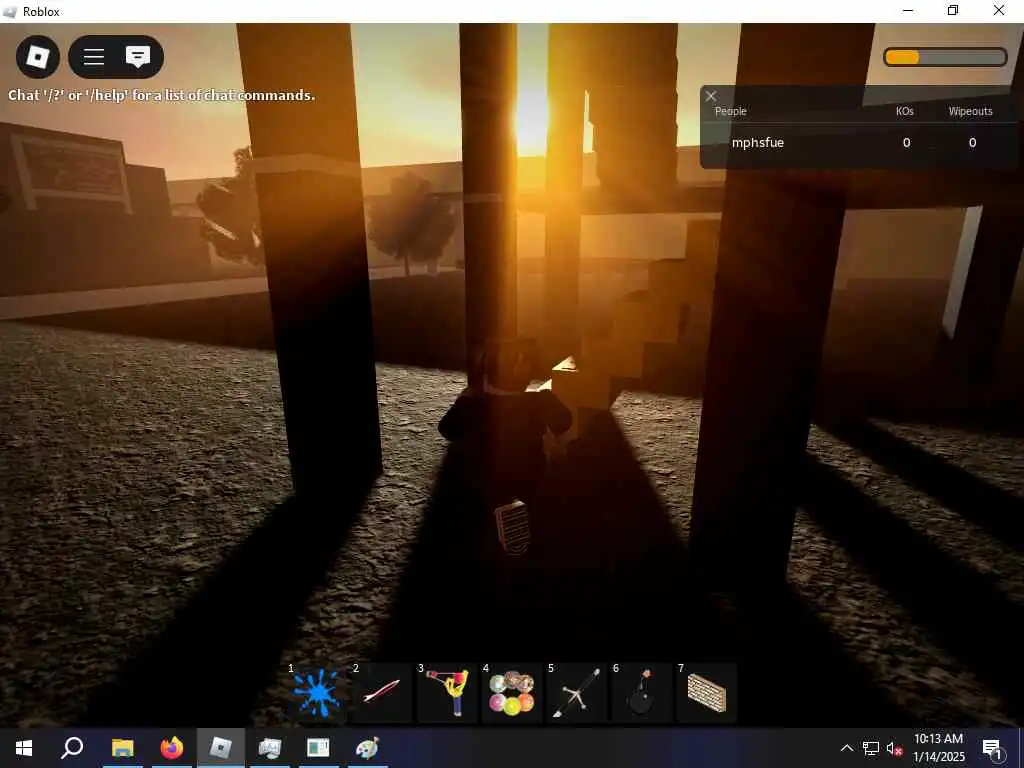Equip the sword tool in slot 5
Screen dimensions: 1024x768
coord(577,693)
